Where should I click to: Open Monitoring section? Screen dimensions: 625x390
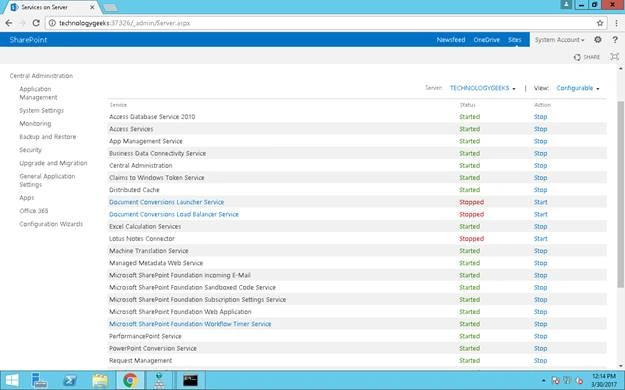point(35,124)
